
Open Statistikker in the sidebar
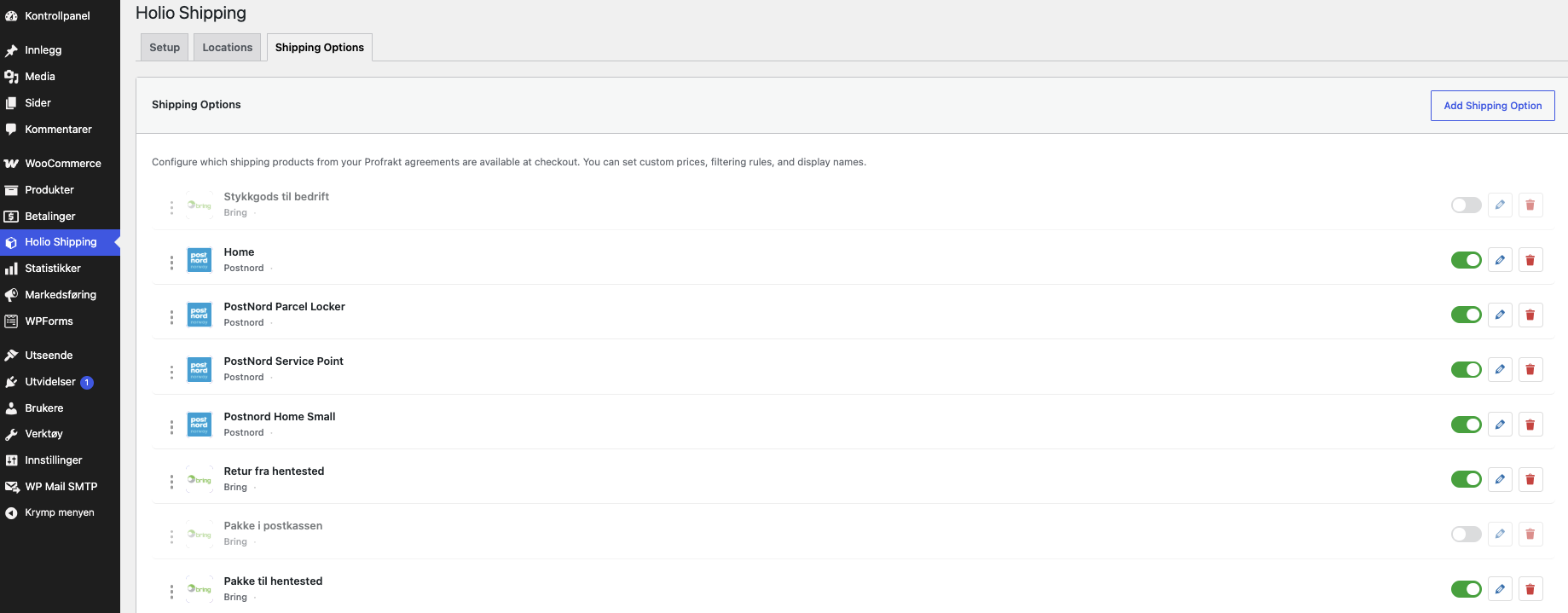click(60, 269)
